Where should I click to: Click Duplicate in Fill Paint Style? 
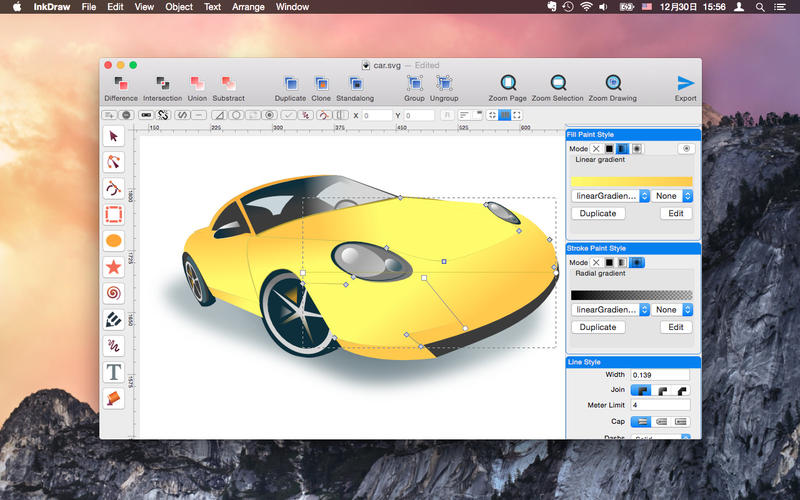pos(598,213)
